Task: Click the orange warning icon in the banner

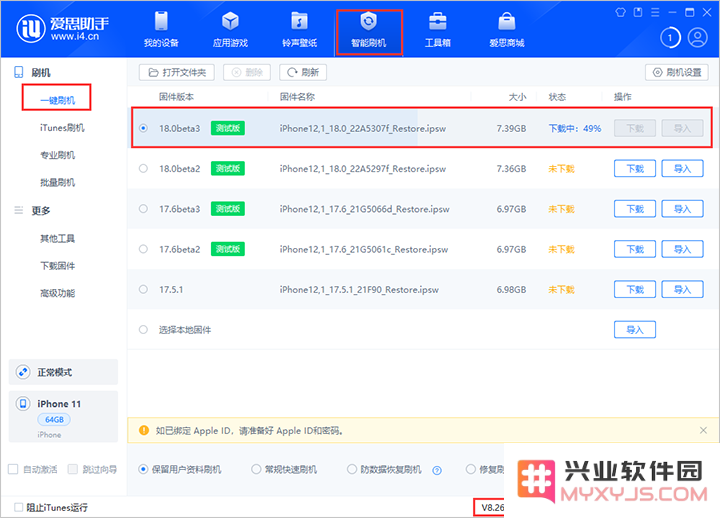Action: pos(144,430)
